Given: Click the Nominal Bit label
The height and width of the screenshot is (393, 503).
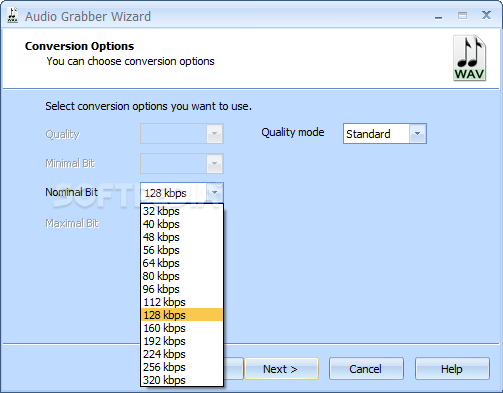Looking at the screenshot, I should click(71, 192).
